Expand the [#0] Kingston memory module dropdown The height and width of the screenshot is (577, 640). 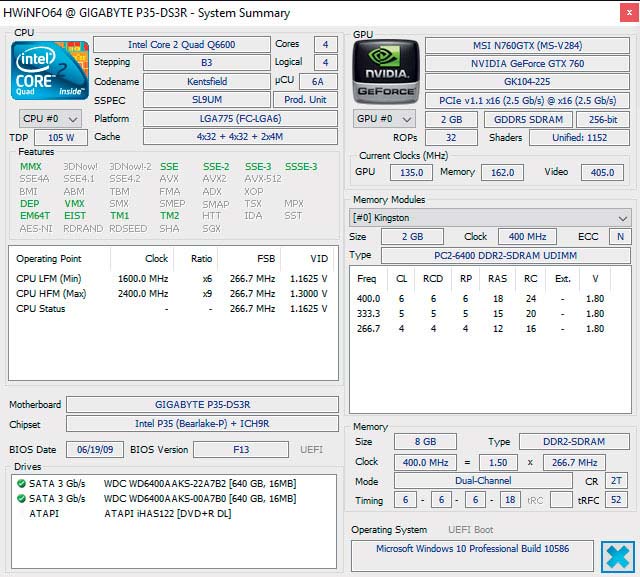pyautogui.click(x=490, y=218)
